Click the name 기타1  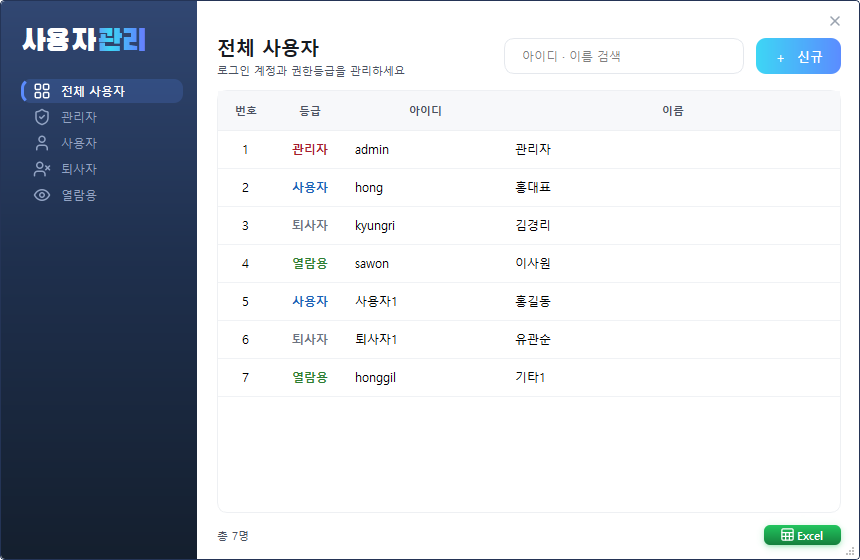coord(530,377)
